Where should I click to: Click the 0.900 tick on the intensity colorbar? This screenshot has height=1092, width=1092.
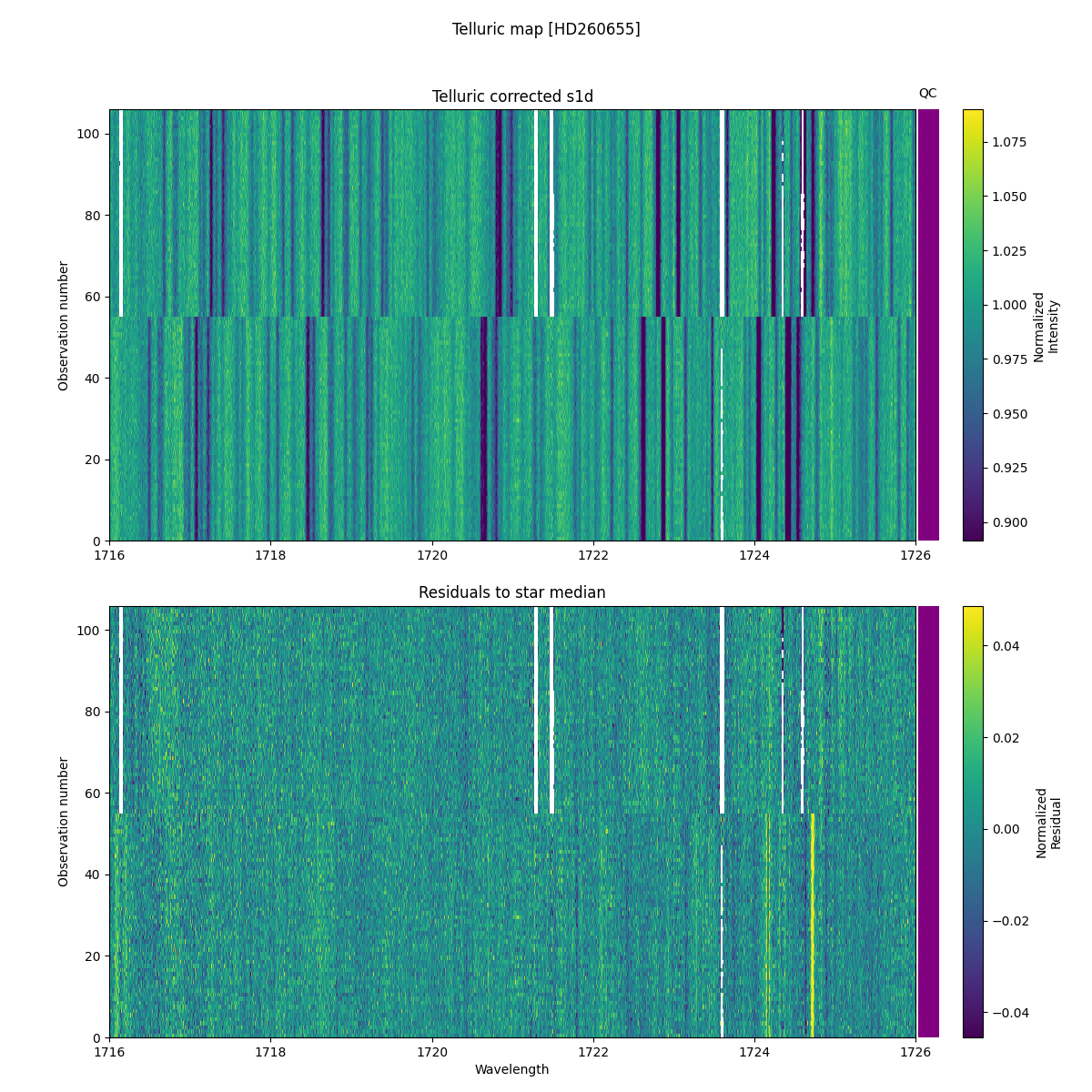(x=1009, y=522)
